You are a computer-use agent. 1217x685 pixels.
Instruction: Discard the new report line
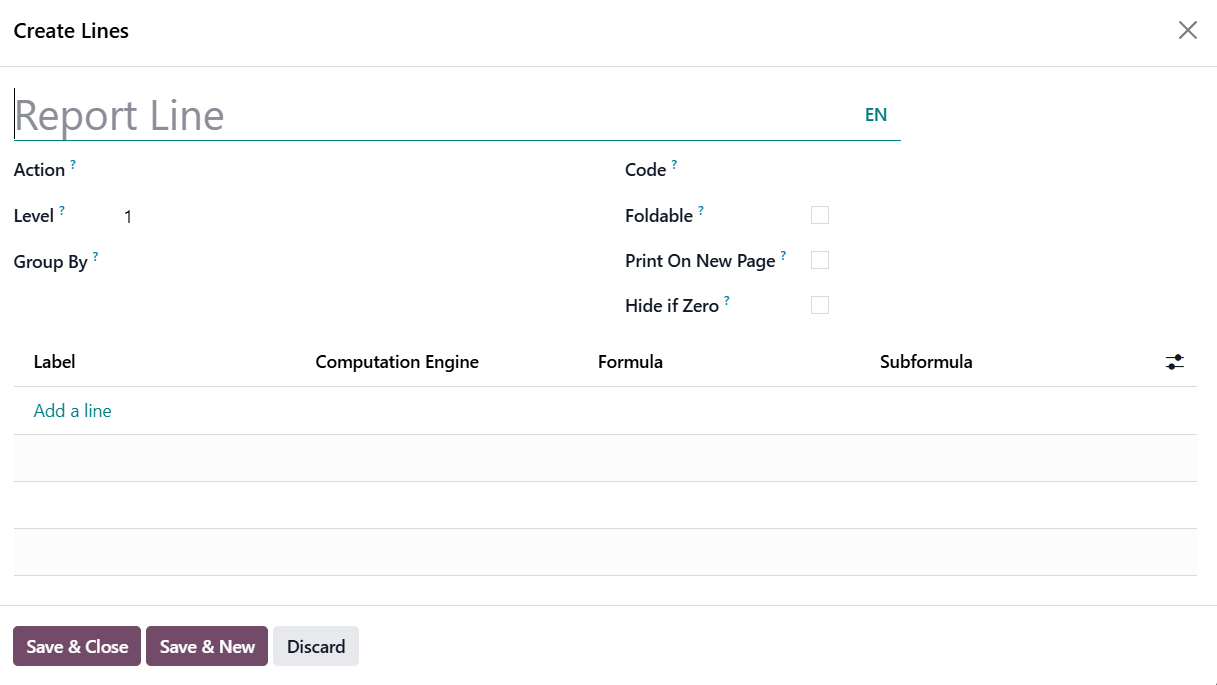coord(316,647)
